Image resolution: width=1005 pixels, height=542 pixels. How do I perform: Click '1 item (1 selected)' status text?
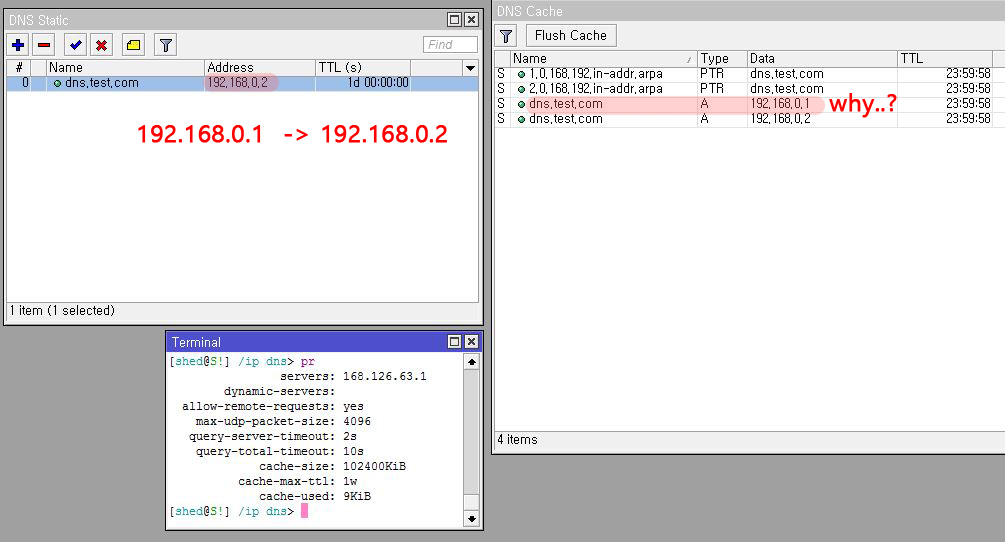click(x=62, y=310)
